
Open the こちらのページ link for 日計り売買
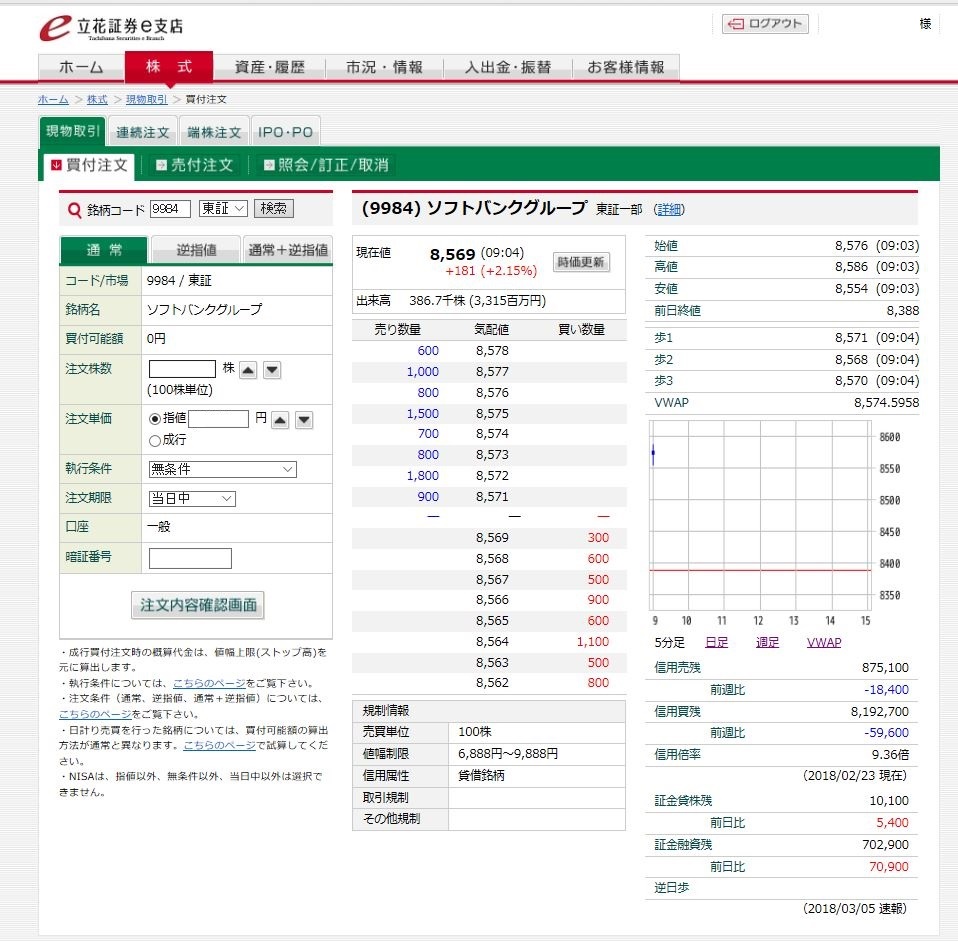coord(220,745)
